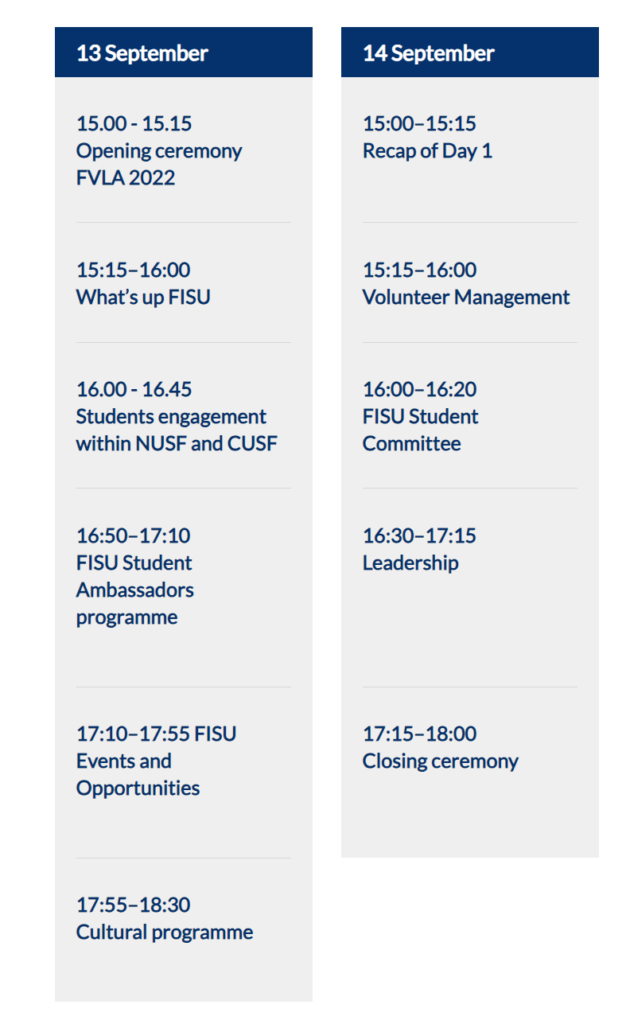This screenshot has height=1024, width=626.
Task: Click the 16.00 - 16.45 time slot
Action: click(134, 389)
